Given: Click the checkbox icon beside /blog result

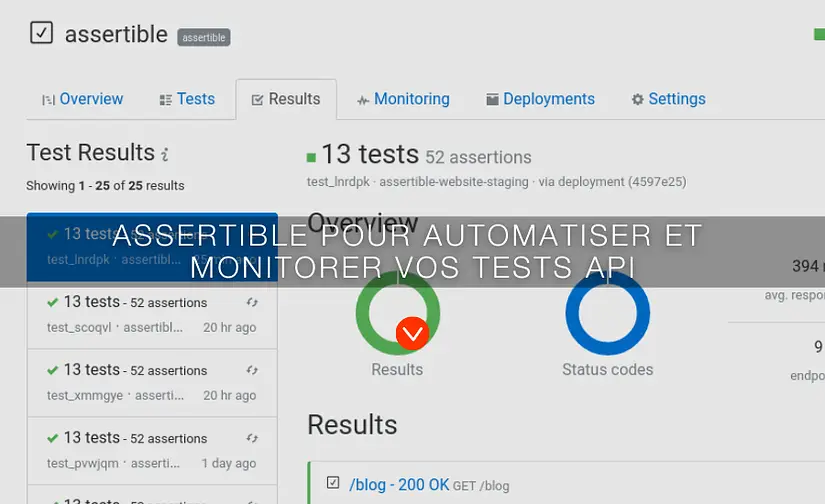Looking at the screenshot, I should (333, 482).
